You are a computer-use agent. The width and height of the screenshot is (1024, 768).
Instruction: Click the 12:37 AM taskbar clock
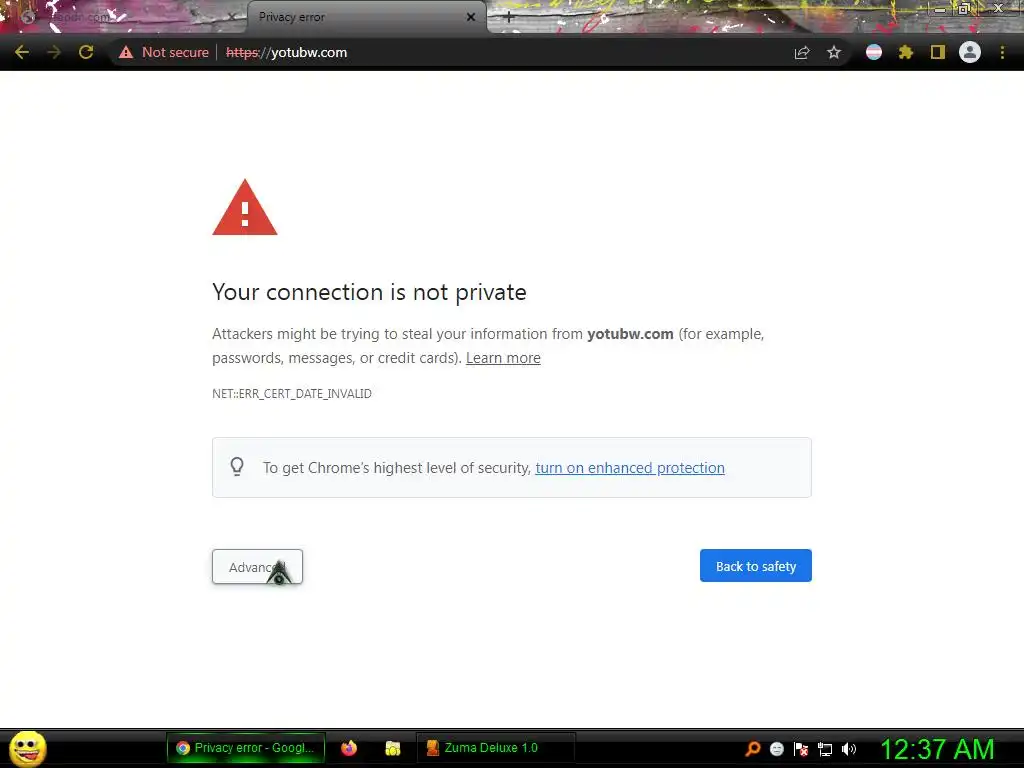pyautogui.click(x=937, y=749)
